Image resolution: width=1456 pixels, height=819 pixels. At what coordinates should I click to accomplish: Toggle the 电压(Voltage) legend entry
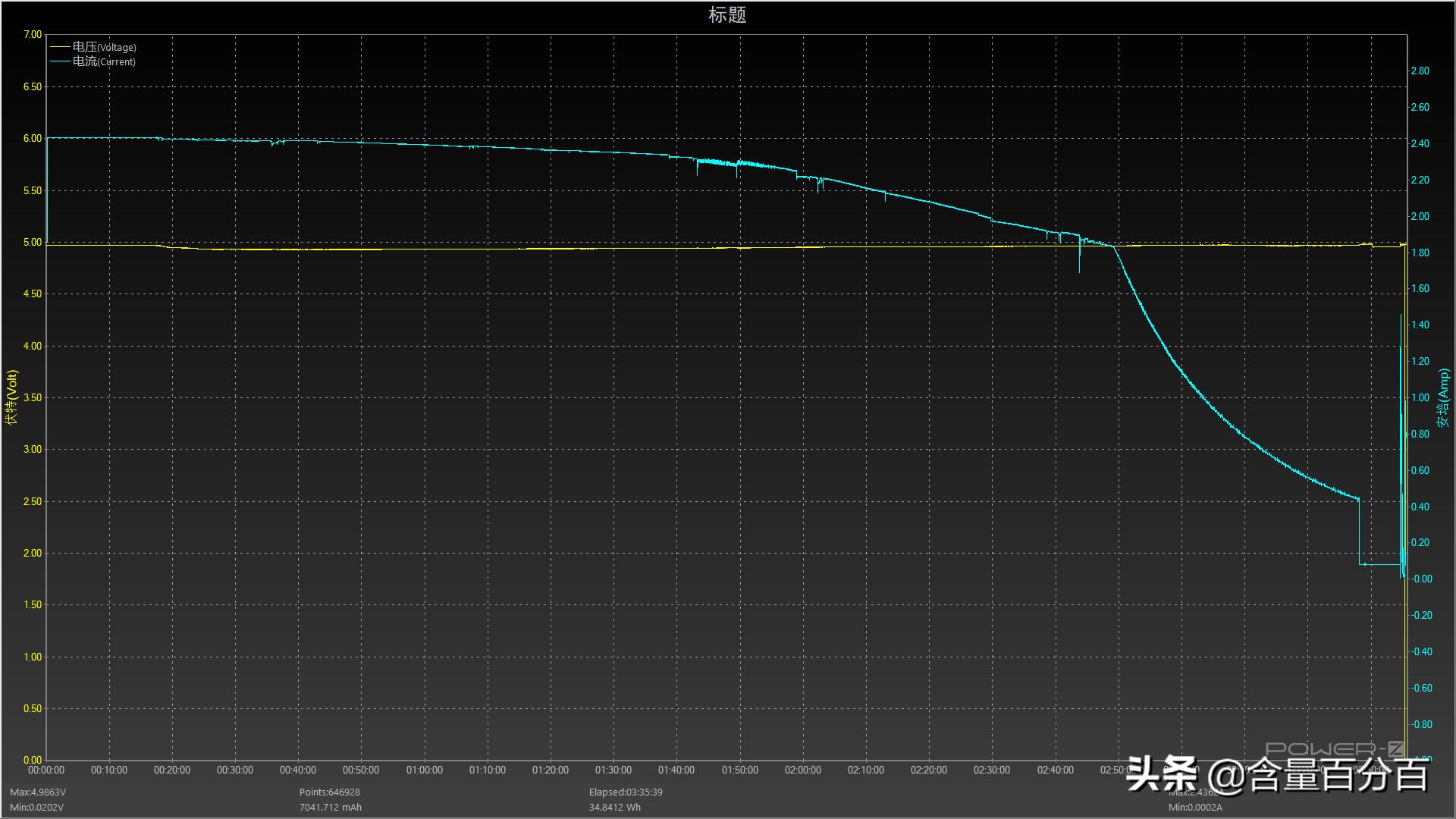(x=104, y=47)
